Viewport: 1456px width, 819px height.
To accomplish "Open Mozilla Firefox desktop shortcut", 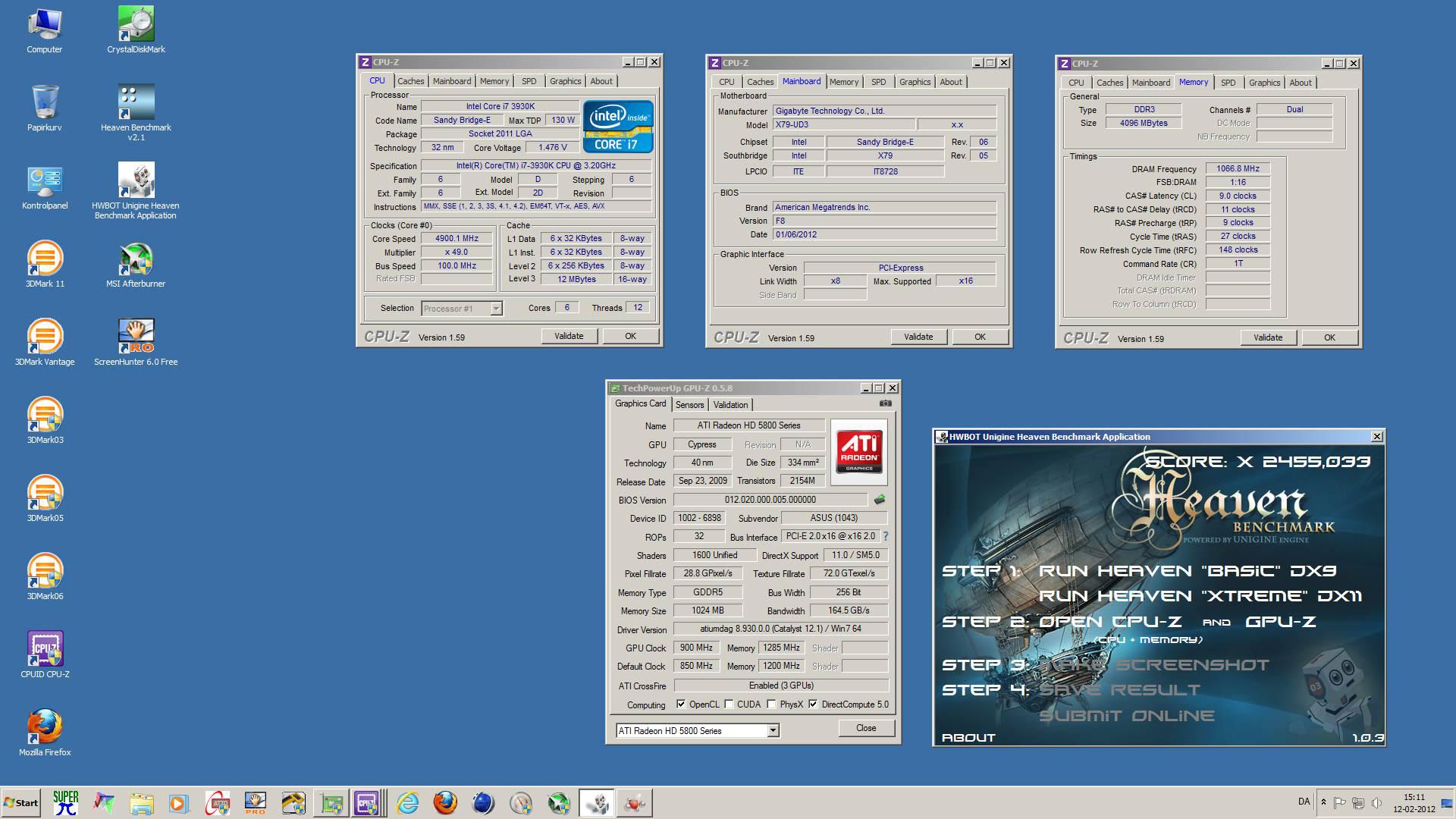I will 45,733.
